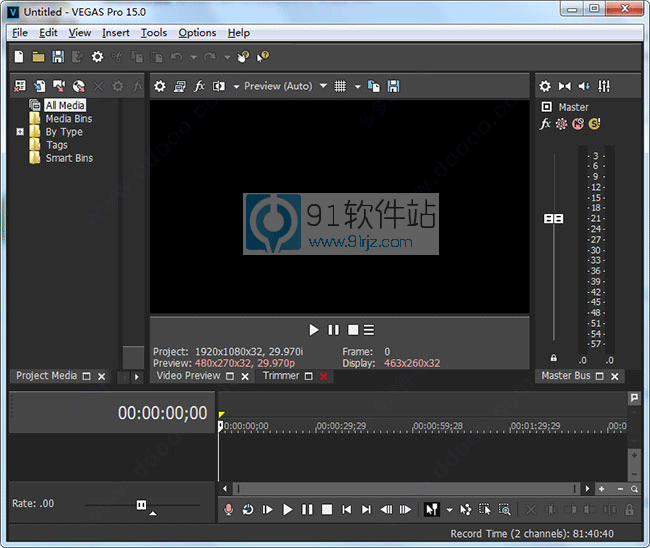650x548 pixels.
Task: Open Video FX in preview toolbar
Action: (x=199, y=86)
